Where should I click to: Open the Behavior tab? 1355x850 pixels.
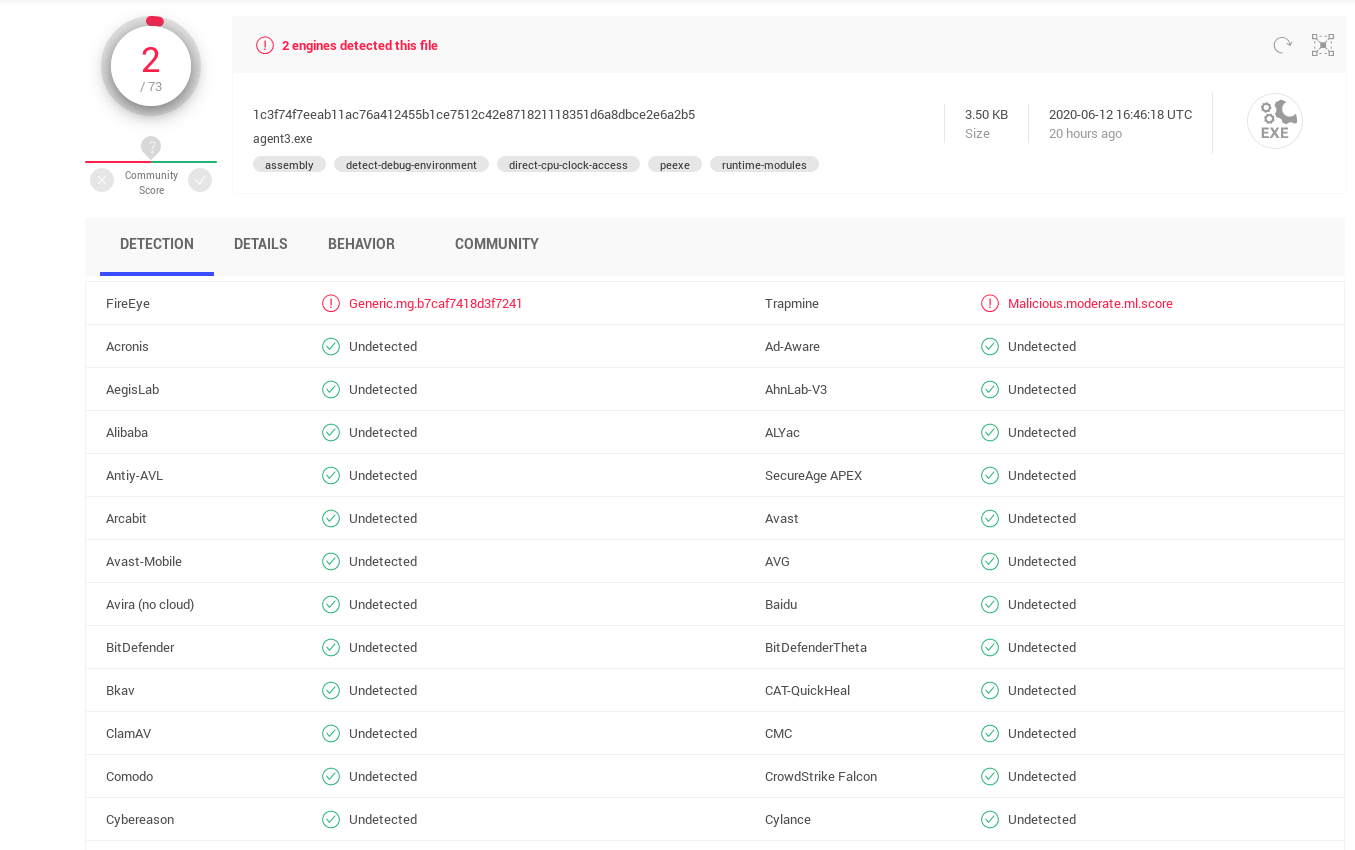(x=361, y=244)
